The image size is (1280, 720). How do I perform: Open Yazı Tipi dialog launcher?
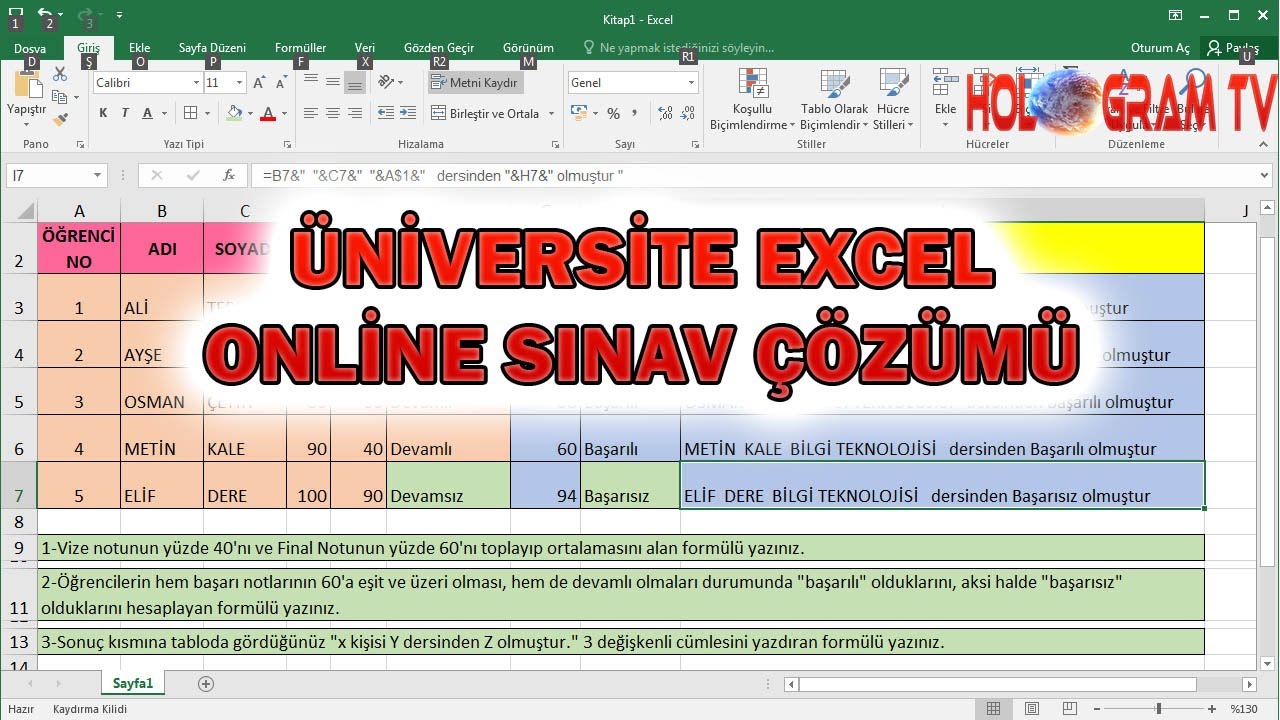click(287, 144)
